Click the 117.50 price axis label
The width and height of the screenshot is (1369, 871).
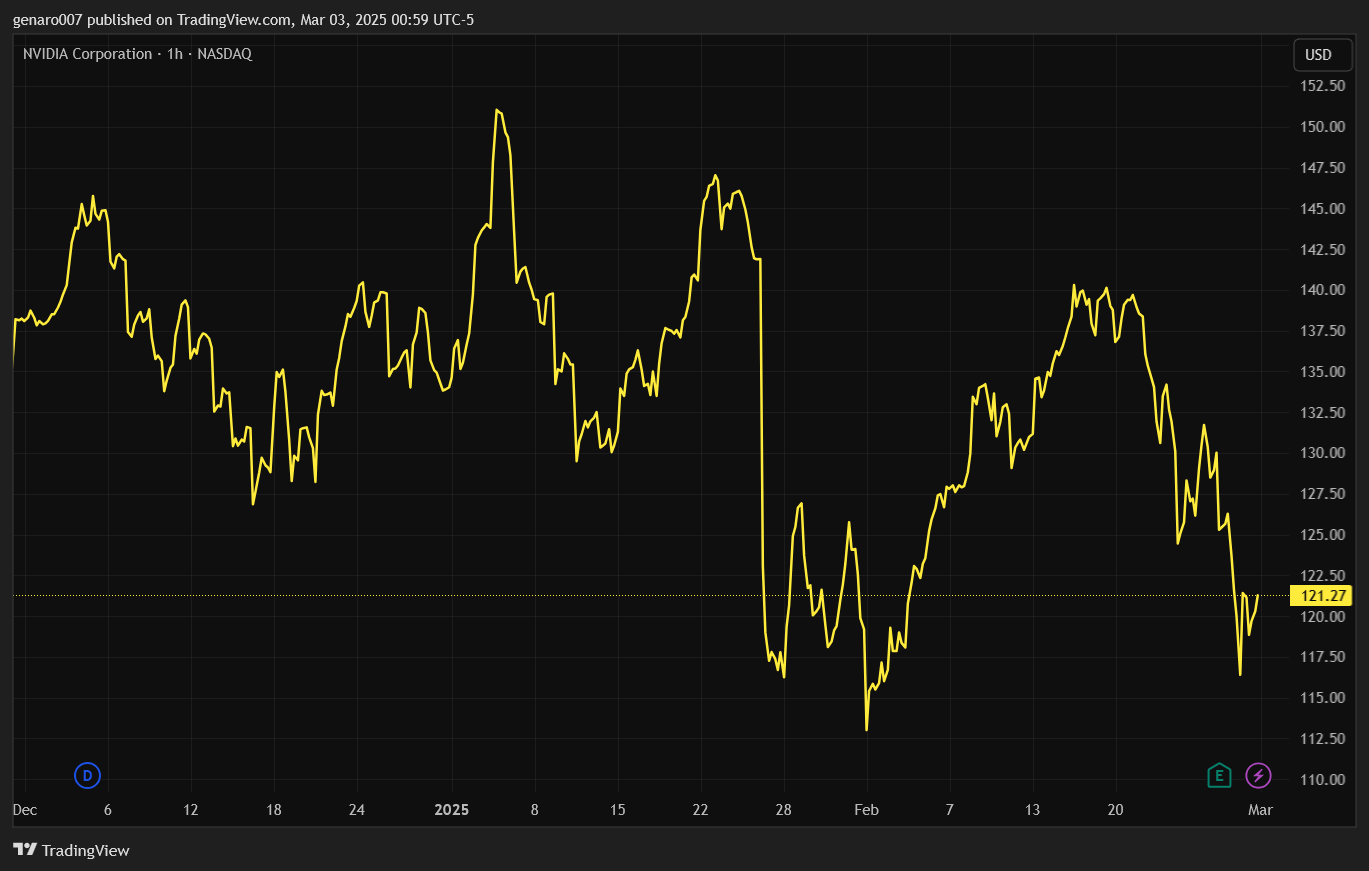[1322, 657]
